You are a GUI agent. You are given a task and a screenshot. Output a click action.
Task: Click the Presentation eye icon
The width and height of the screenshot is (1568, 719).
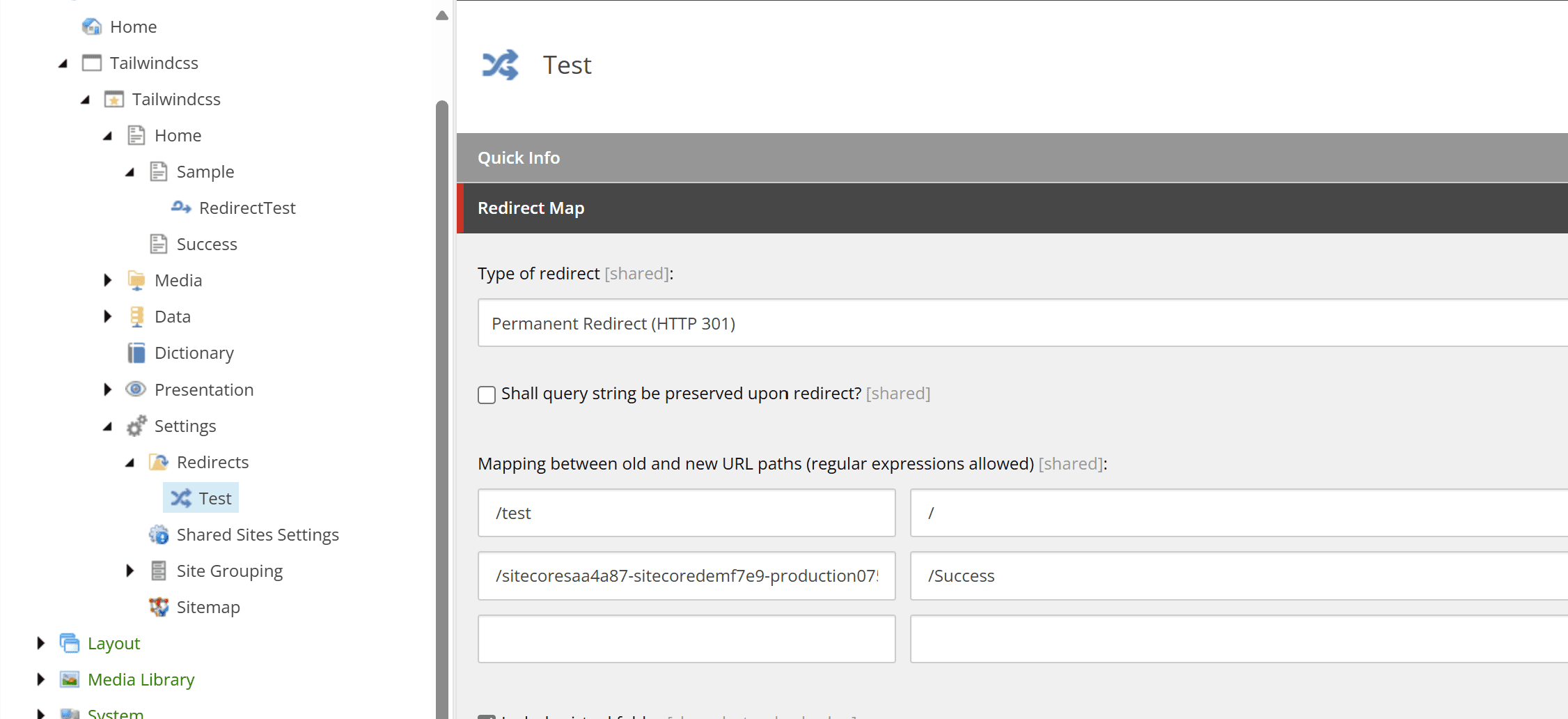(x=136, y=389)
